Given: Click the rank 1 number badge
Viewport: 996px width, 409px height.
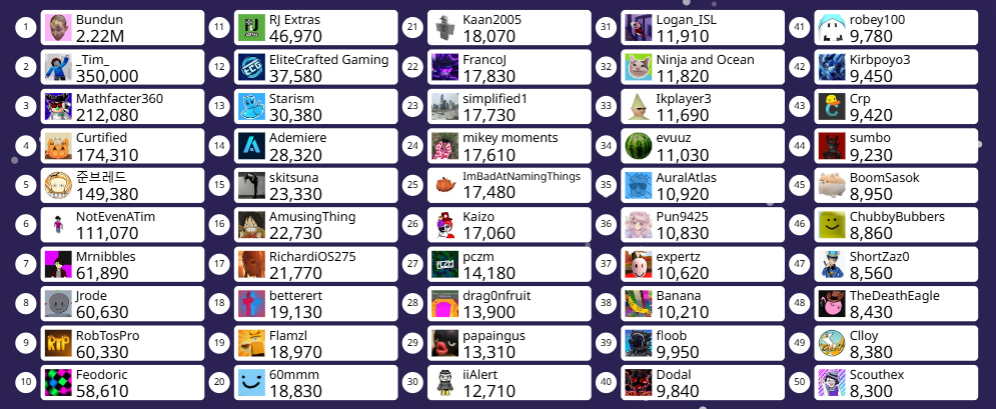Looking at the screenshot, I should [x=25, y=28].
